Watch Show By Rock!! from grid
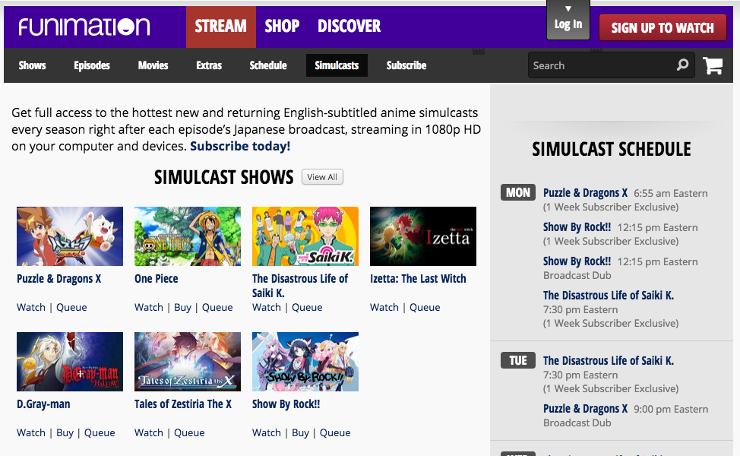Viewport: 740px width, 456px height. pos(267,433)
